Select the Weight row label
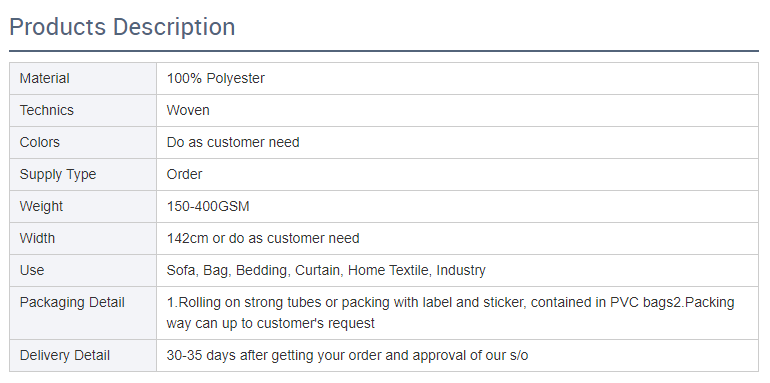The image size is (770, 383). pos(41,207)
